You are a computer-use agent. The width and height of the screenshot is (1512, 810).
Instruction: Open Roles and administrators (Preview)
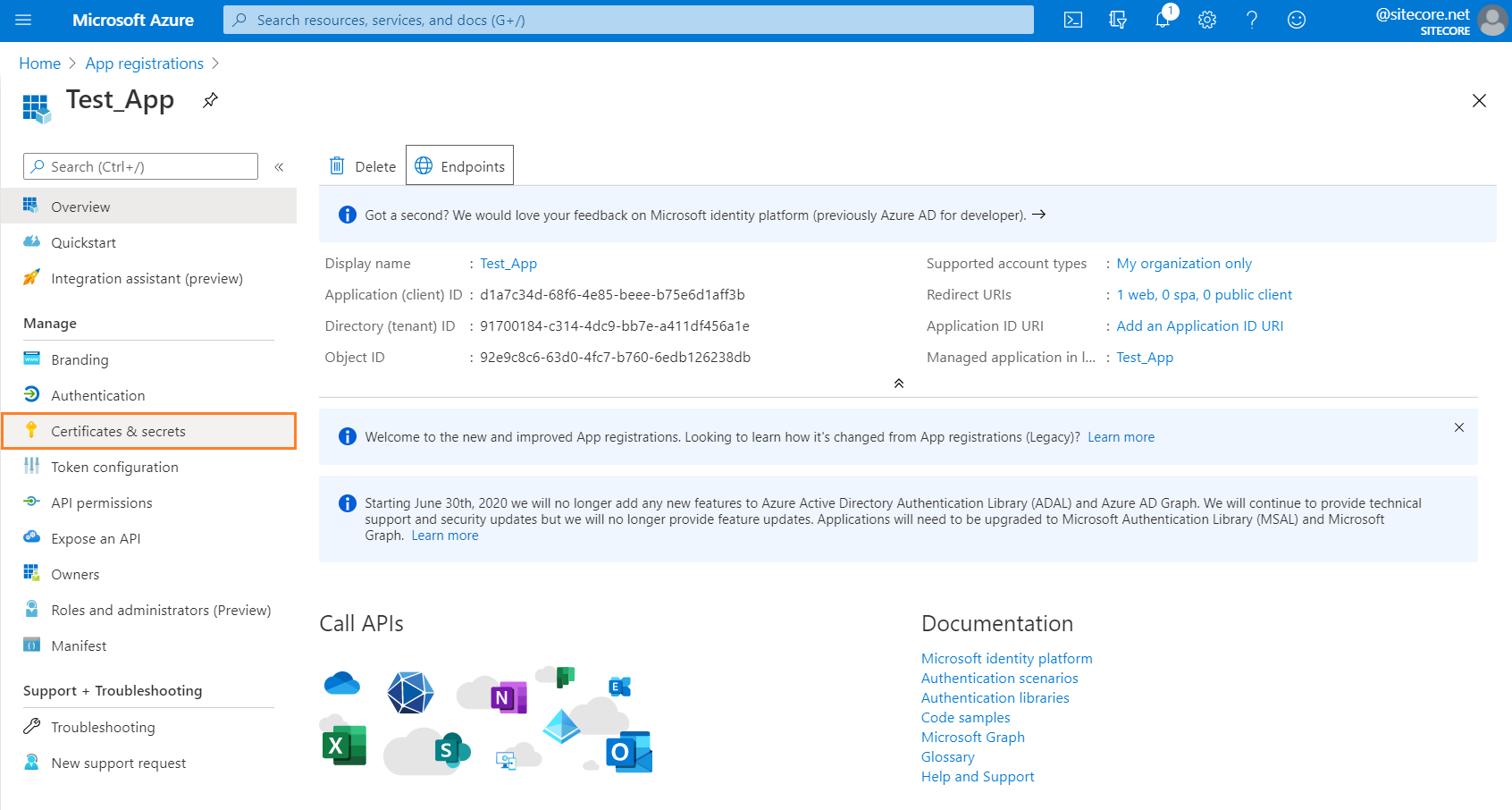point(148,610)
